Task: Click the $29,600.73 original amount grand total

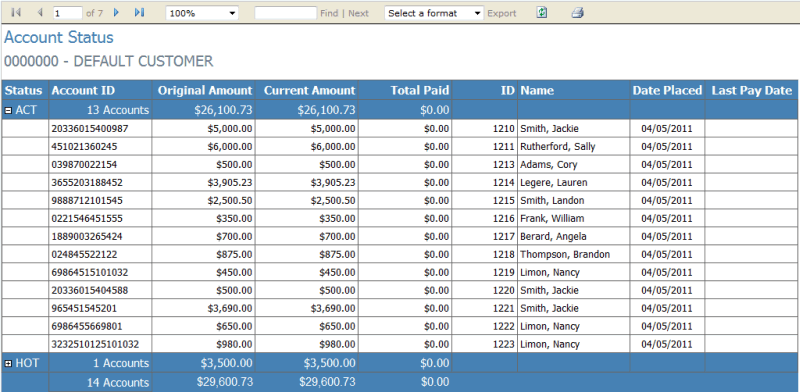Action: tap(225, 382)
